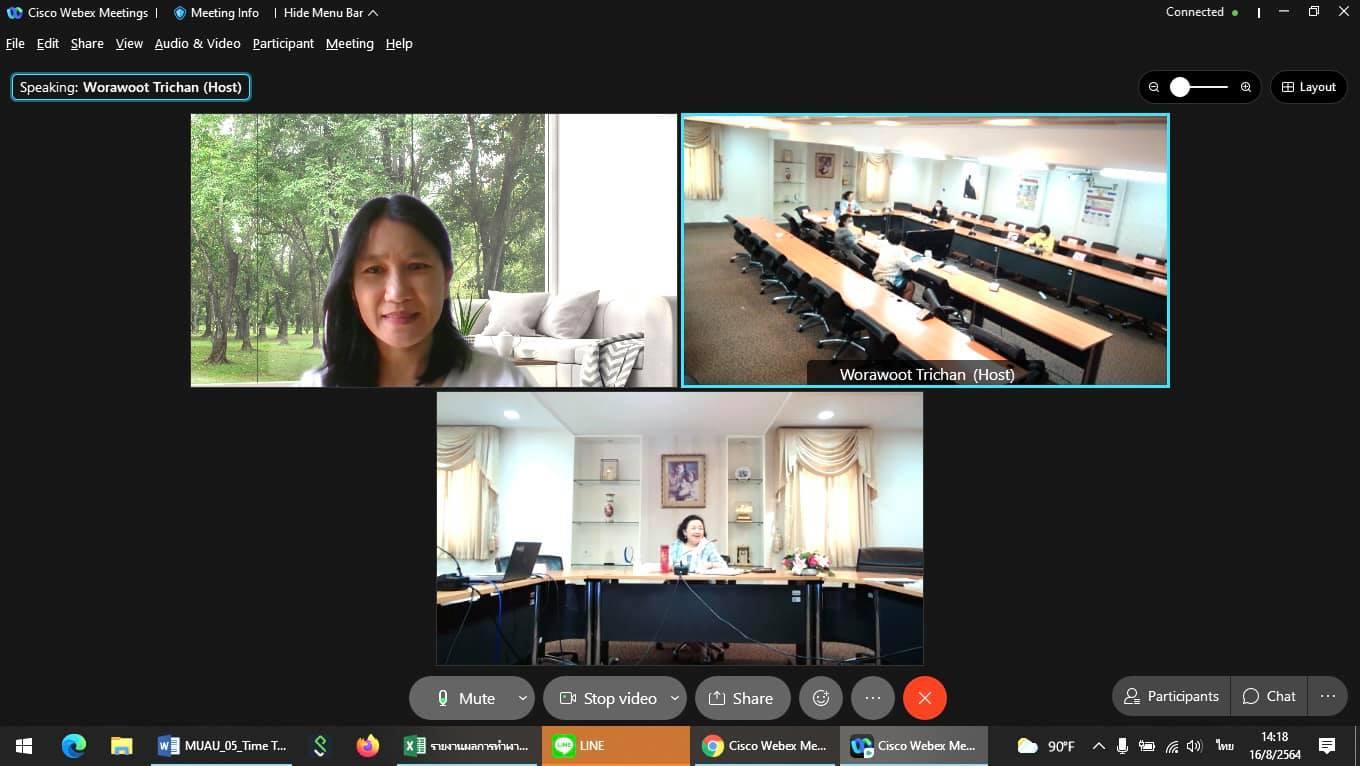Open panel options next to Chat
1360x766 pixels.
pos(1327,696)
